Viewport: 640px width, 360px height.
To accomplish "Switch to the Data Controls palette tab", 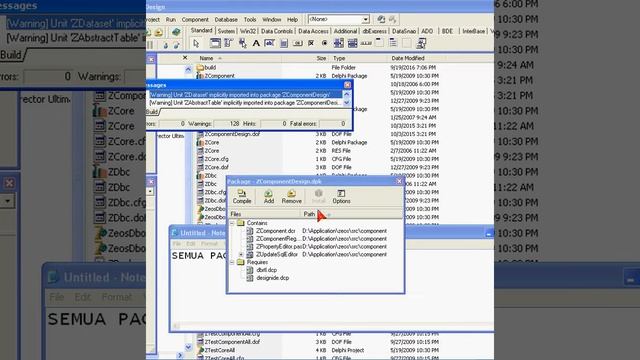I will point(277,31).
